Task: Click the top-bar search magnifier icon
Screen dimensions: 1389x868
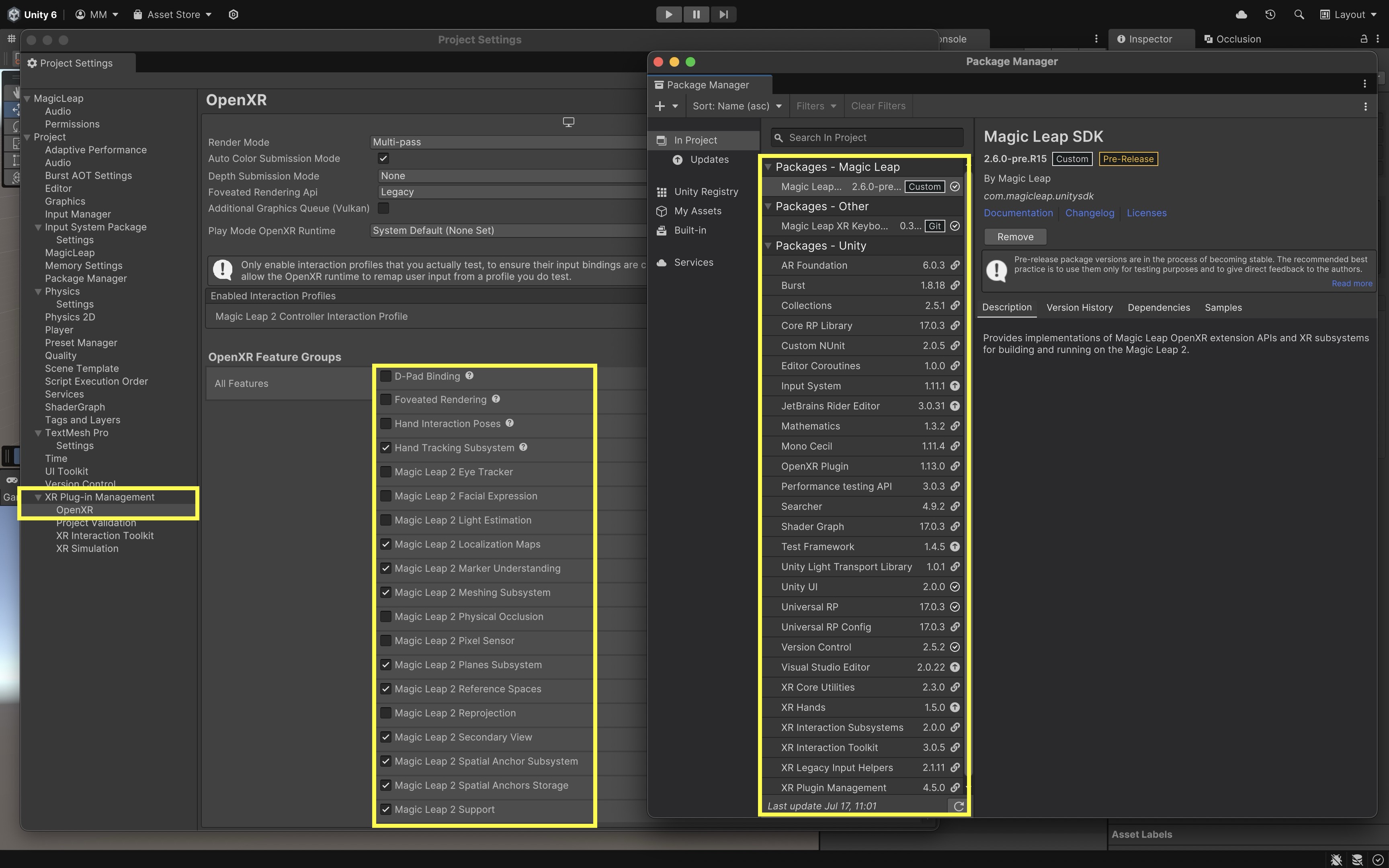Action: pos(1299,14)
